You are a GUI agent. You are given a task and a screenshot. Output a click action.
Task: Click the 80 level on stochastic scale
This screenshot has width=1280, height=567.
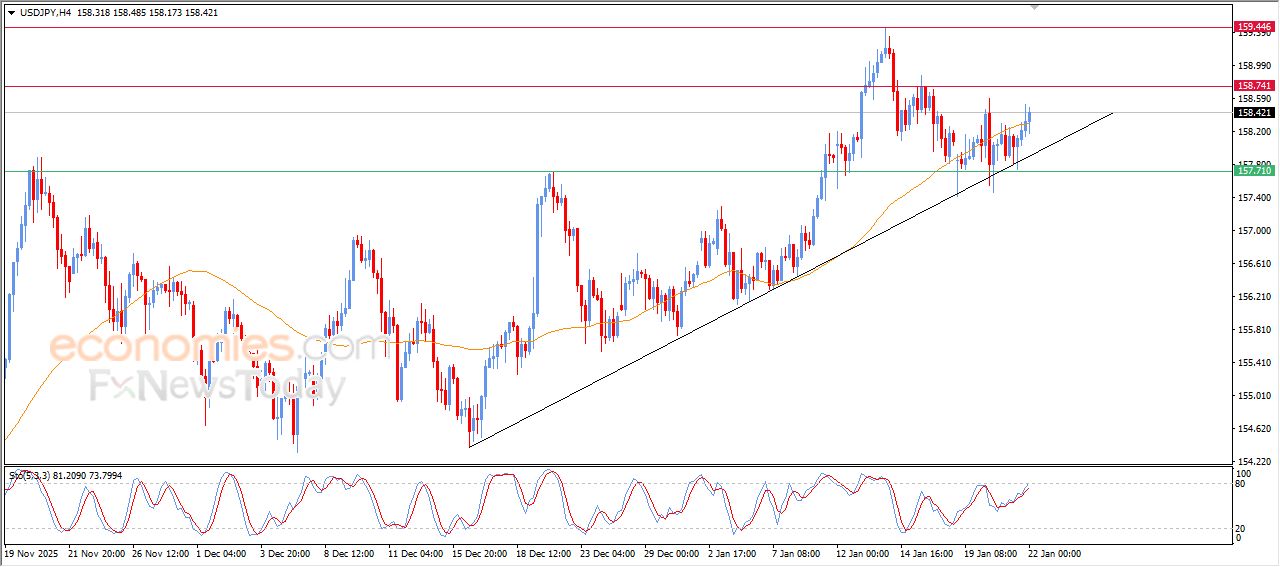(1242, 484)
